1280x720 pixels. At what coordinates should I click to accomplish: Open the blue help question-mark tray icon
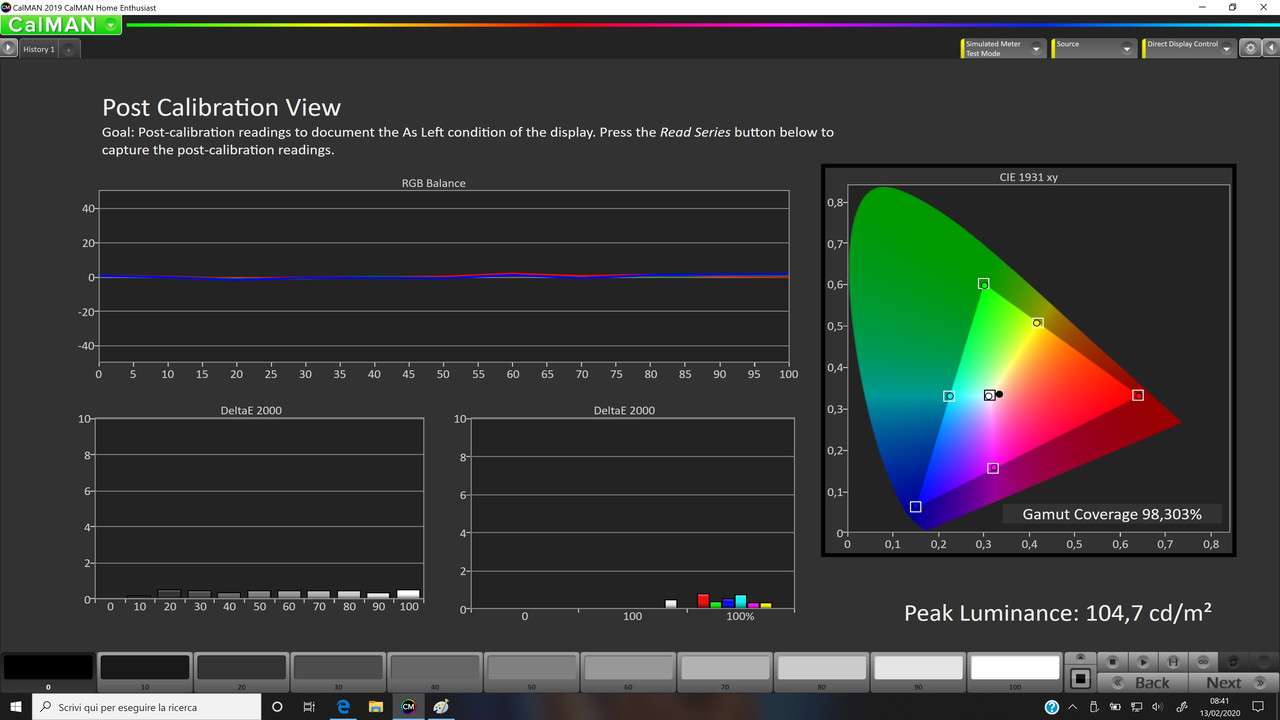tap(1052, 707)
